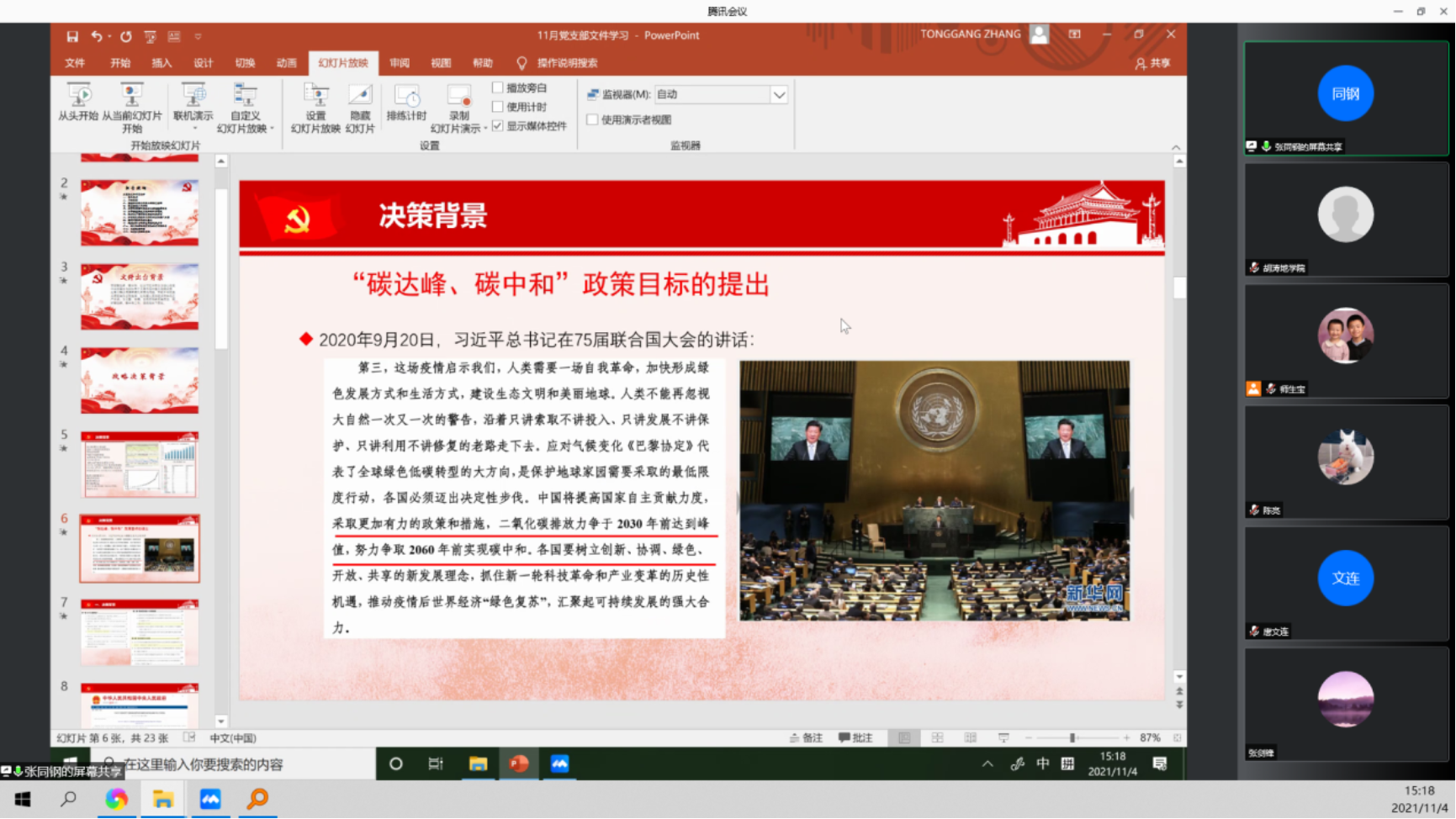Uncheck 显示媒体控件 checkbox
This screenshot has height=819, width=1456.
pyautogui.click(x=498, y=126)
